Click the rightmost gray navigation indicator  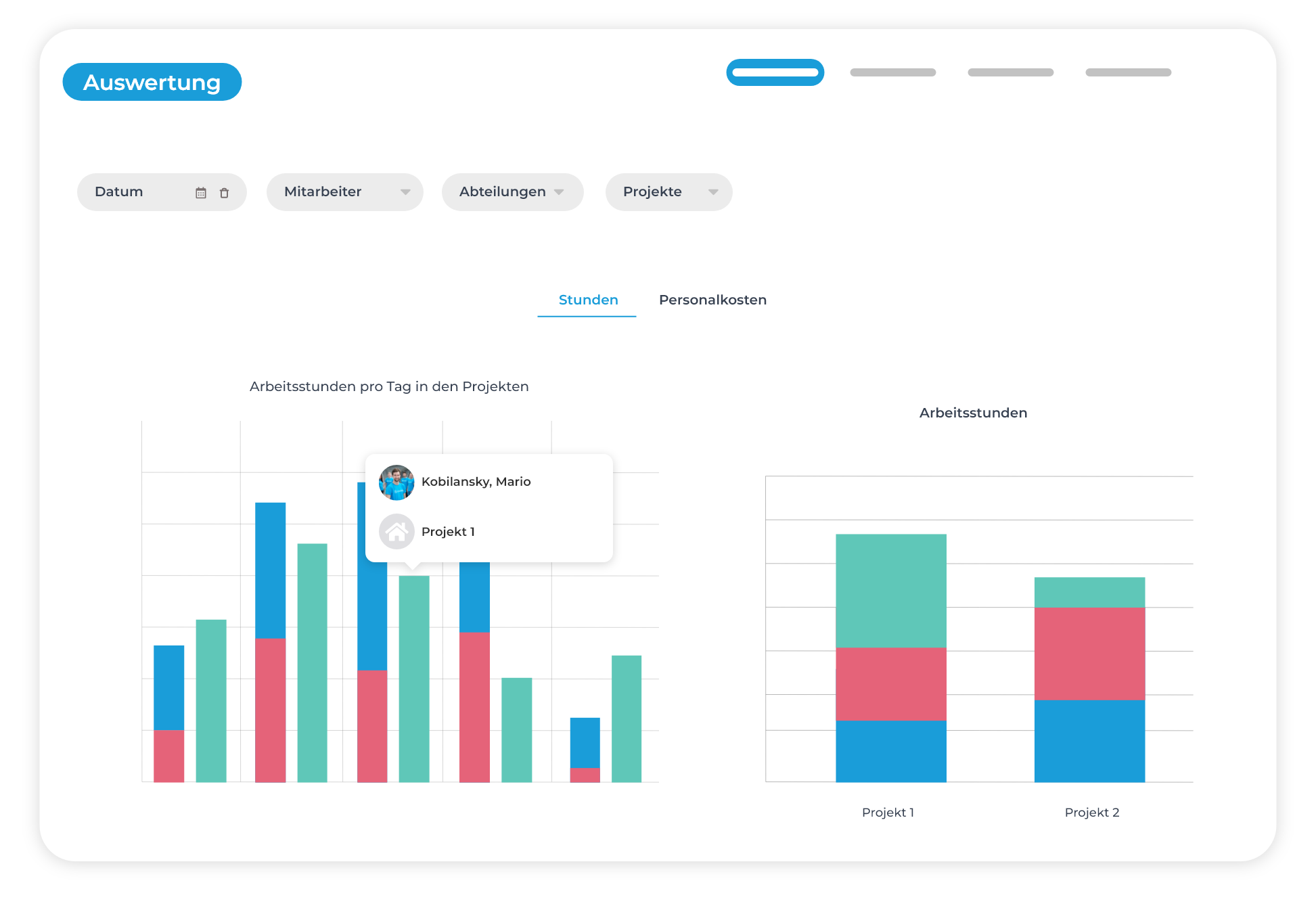pos(1128,72)
